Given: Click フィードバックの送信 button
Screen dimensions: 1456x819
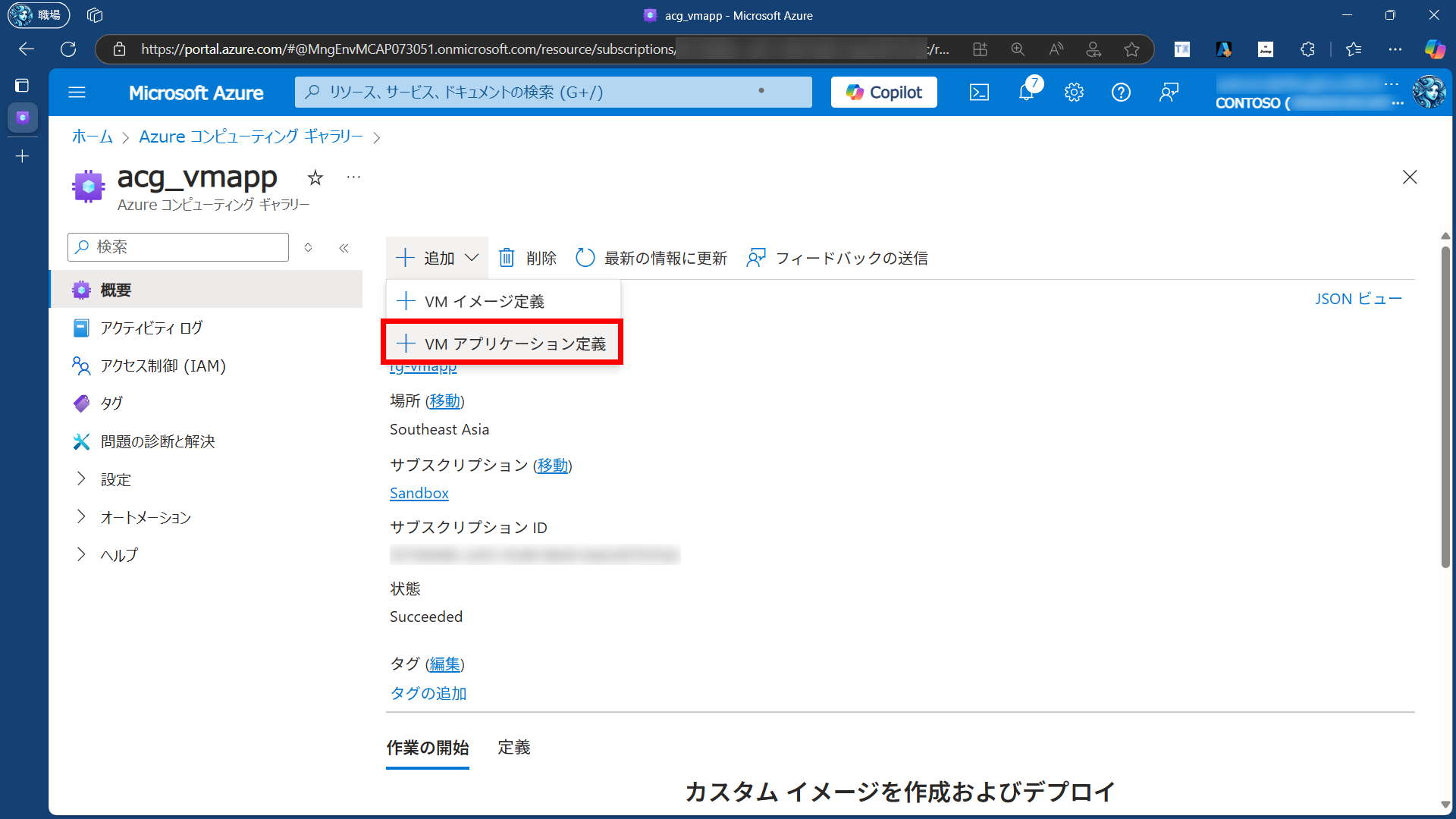Looking at the screenshot, I should [x=837, y=259].
